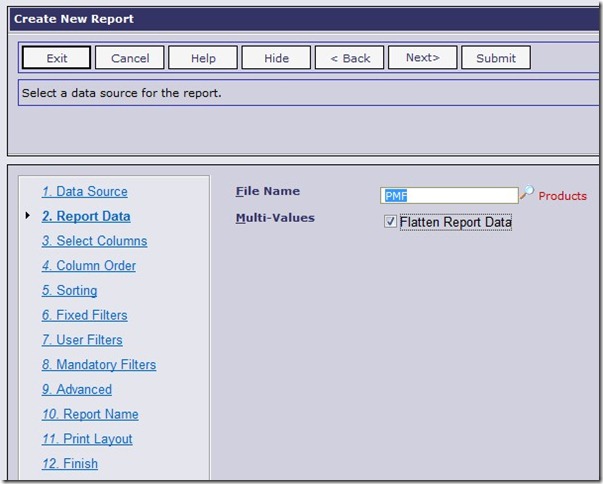Open step 4. Column Order
Screen dimensions: 603x484
point(89,266)
